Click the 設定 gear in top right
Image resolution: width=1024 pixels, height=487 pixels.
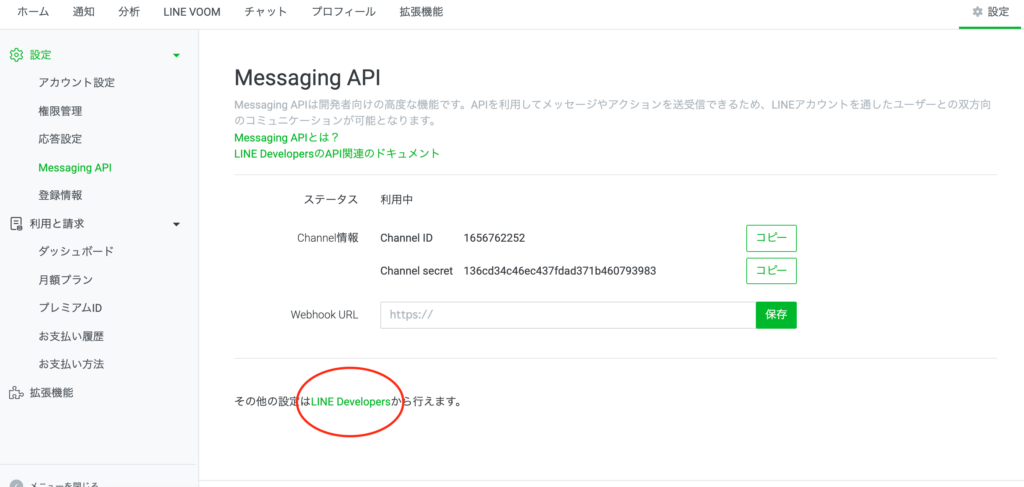click(991, 12)
